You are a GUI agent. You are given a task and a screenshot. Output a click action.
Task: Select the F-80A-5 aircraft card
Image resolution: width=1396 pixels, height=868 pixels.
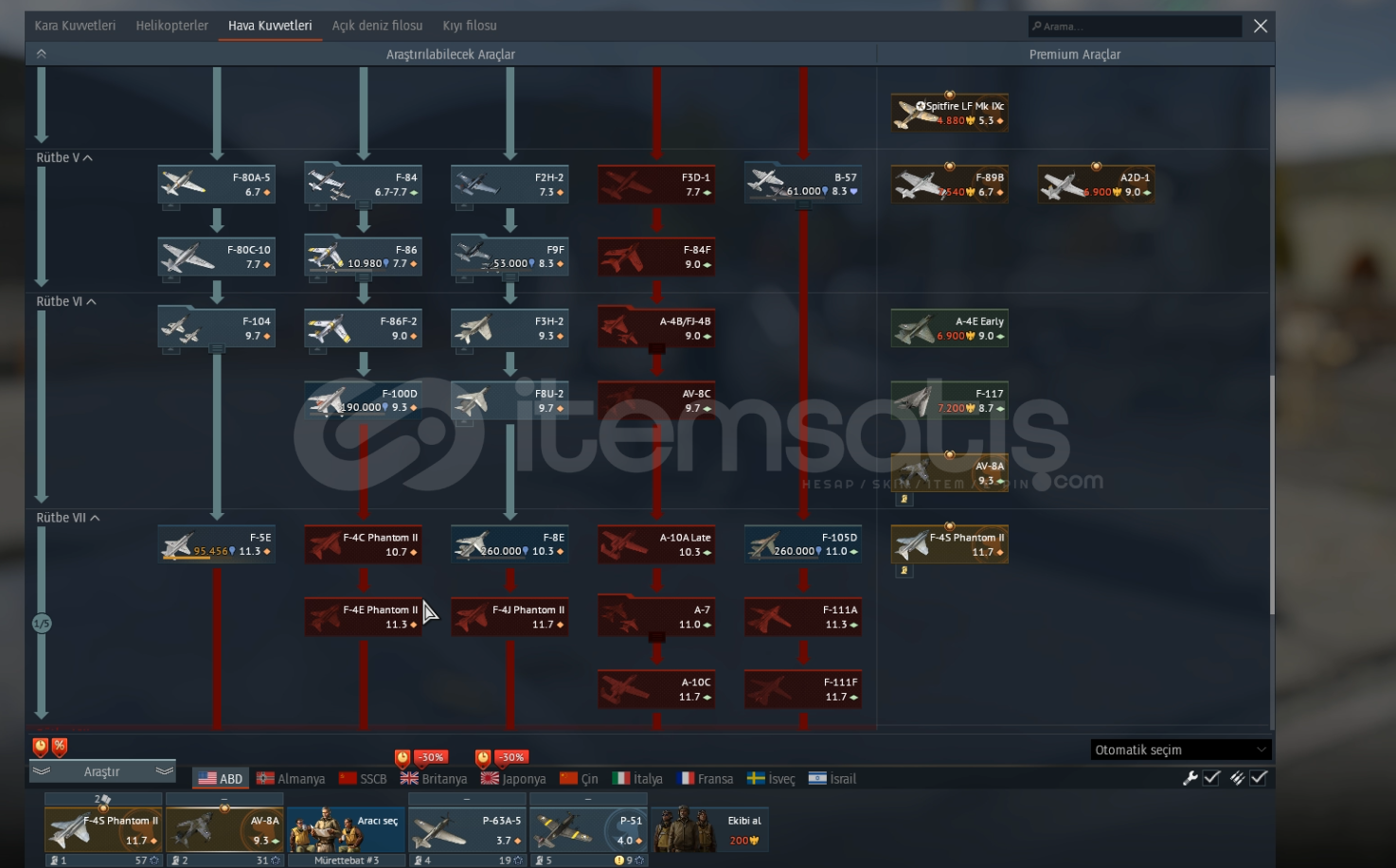coord(217,185)
